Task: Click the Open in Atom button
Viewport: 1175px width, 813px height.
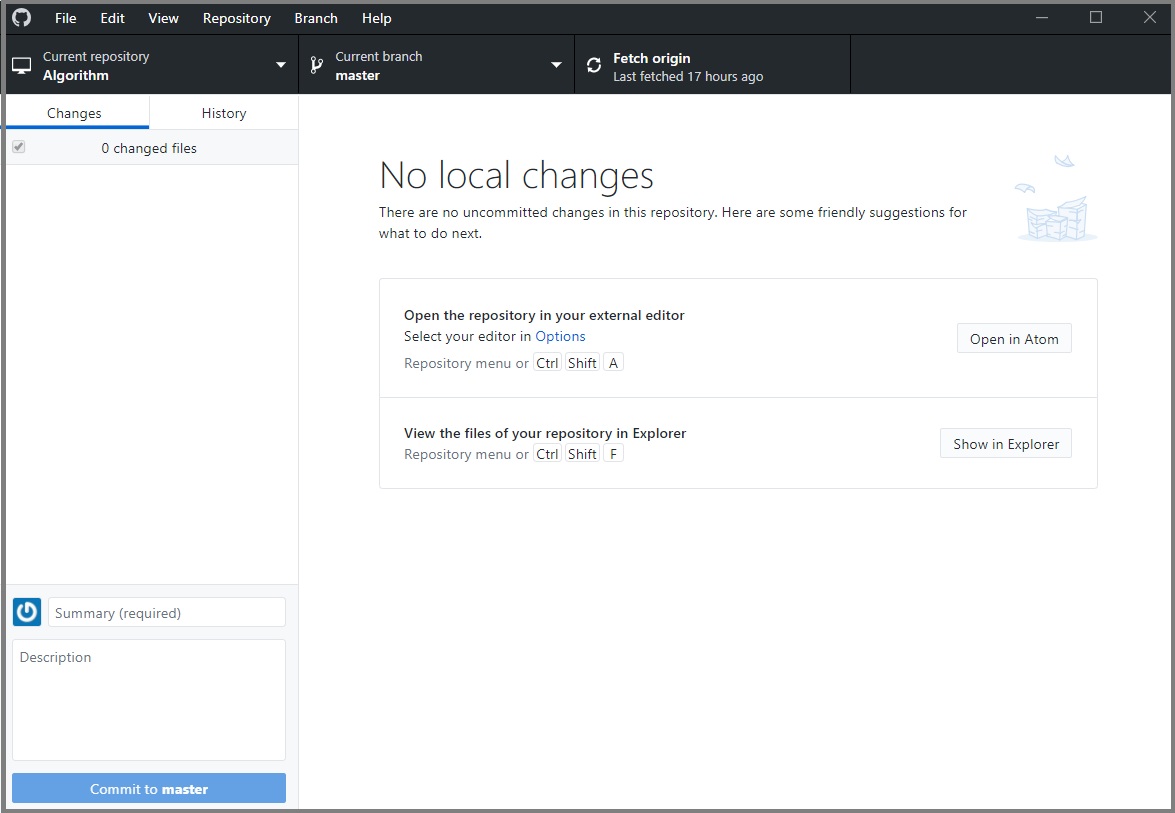Action: coord(1014,339)
